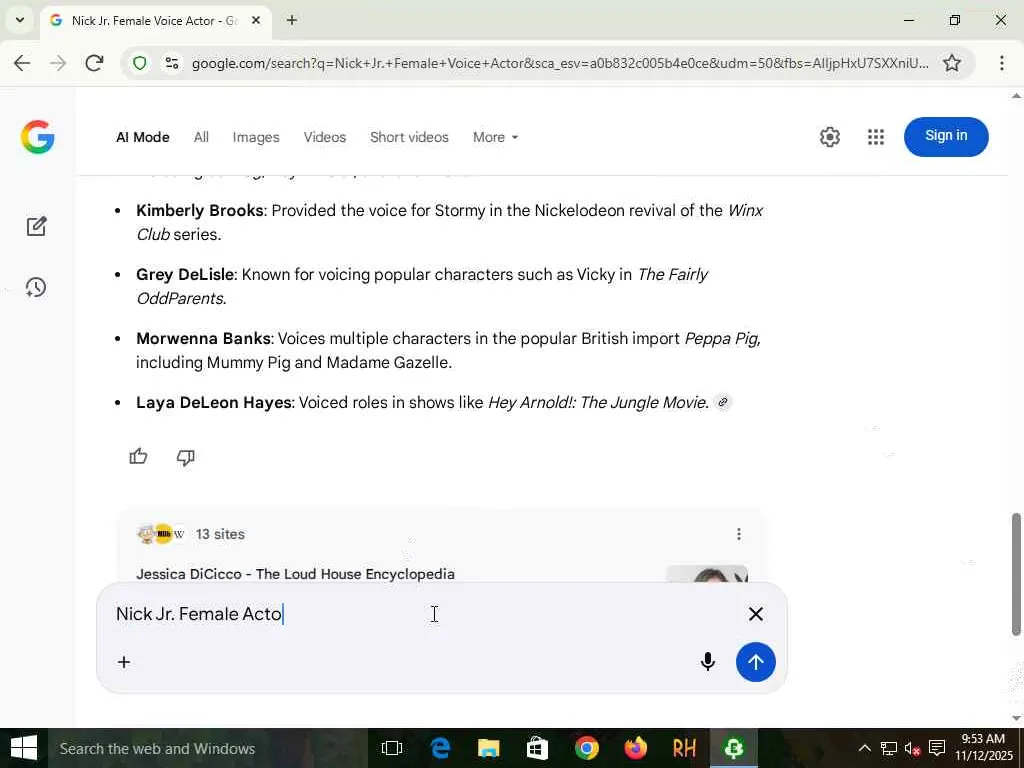Give the response a thumbs down
This screenshot has width=1024, height=768.
tap(185, 456)
